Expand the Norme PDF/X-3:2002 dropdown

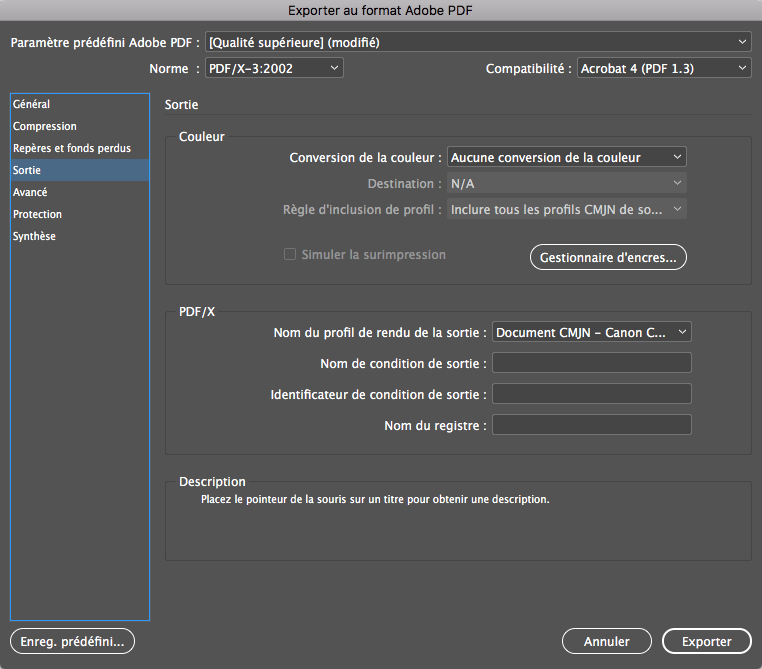tap(273, 68)
